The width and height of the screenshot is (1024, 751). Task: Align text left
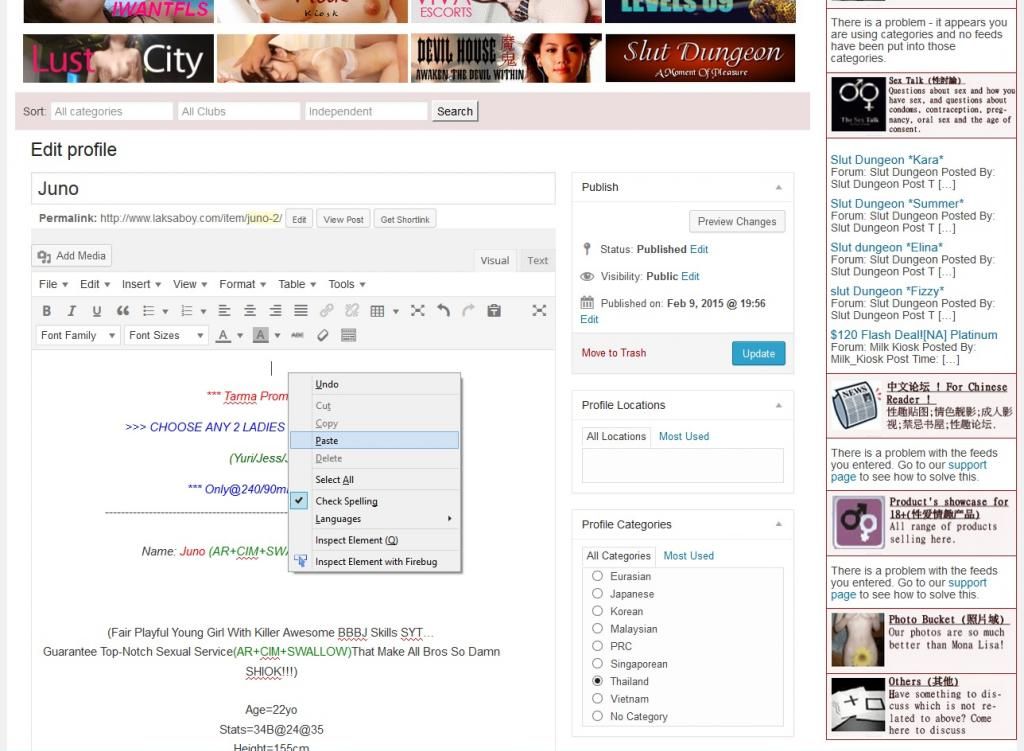pos(224,311)
